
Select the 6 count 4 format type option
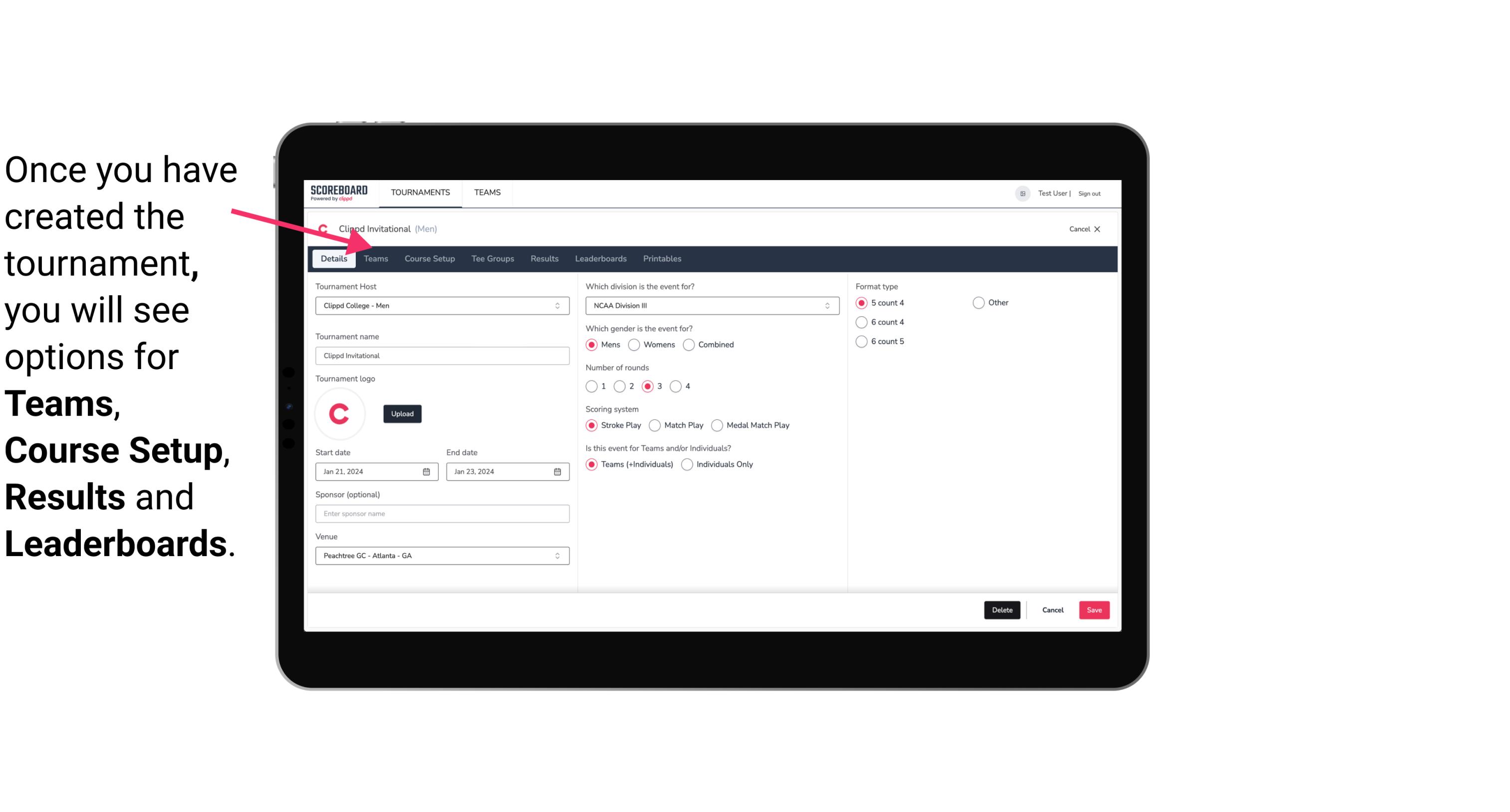[x=862, y=322]
